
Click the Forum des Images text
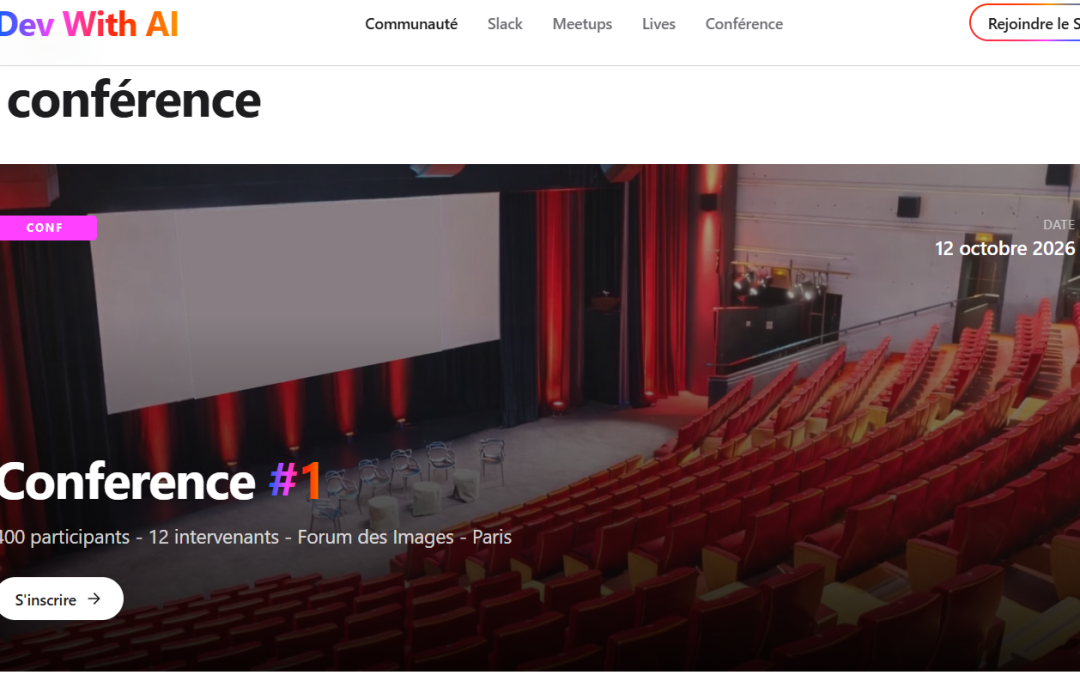coord(375,537)
